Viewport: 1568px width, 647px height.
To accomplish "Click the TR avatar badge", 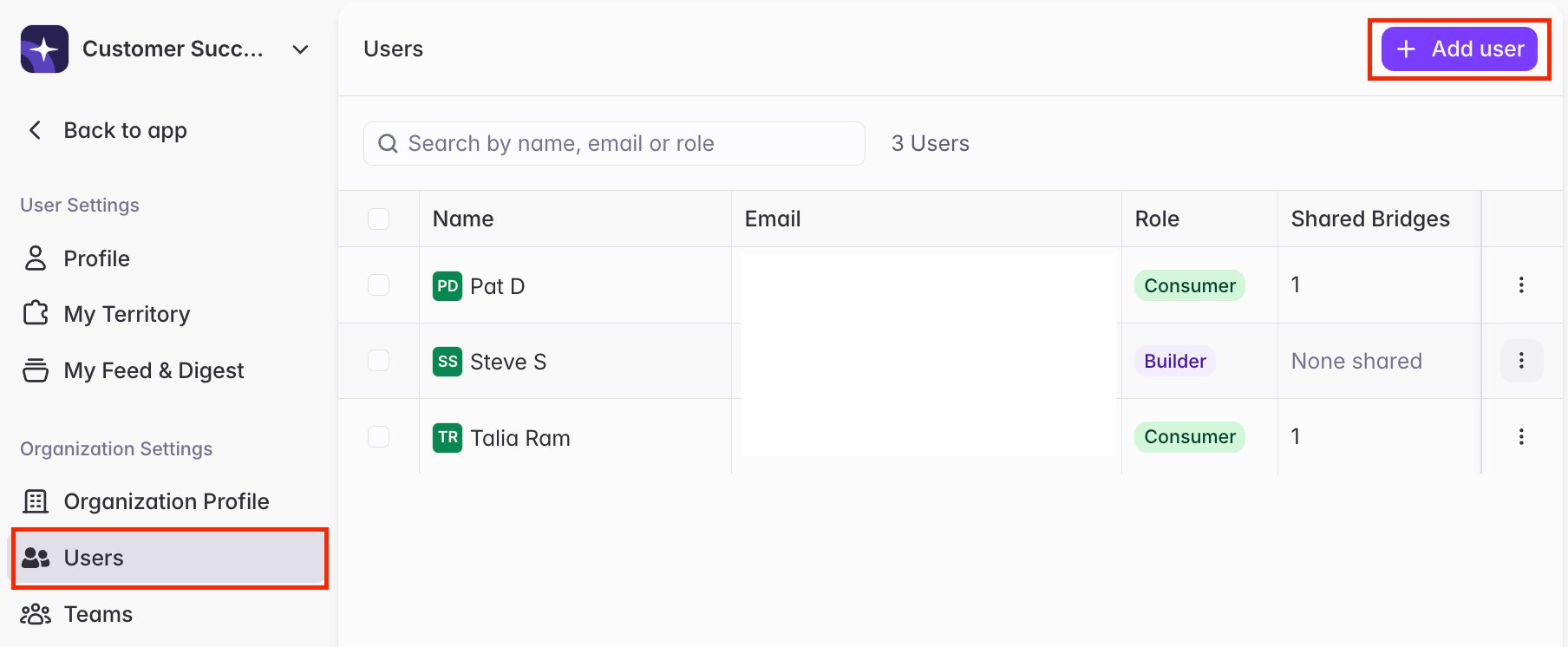I will click(x=448, y=437).
